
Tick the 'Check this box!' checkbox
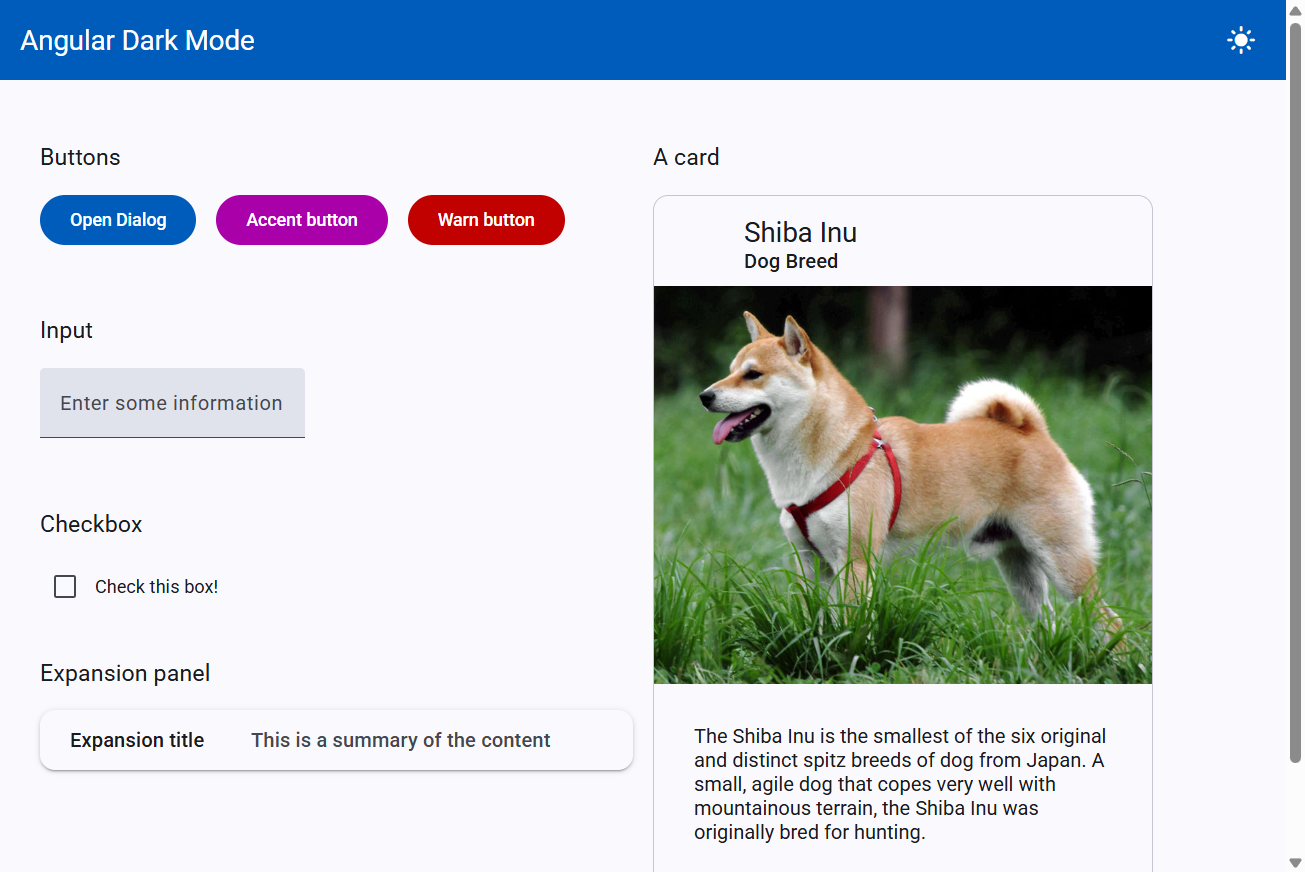pyautogui.click(x=65, y=587)
